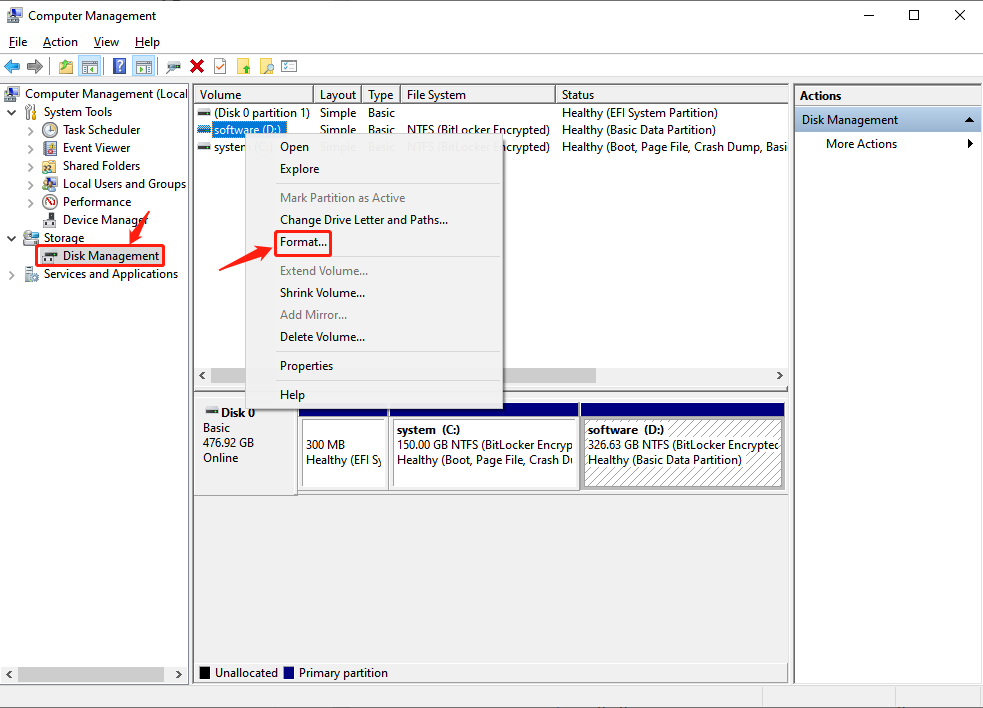Screen dimensions: 983x708
Task: Click the Up one level folder icon
Action: (66, 66)
